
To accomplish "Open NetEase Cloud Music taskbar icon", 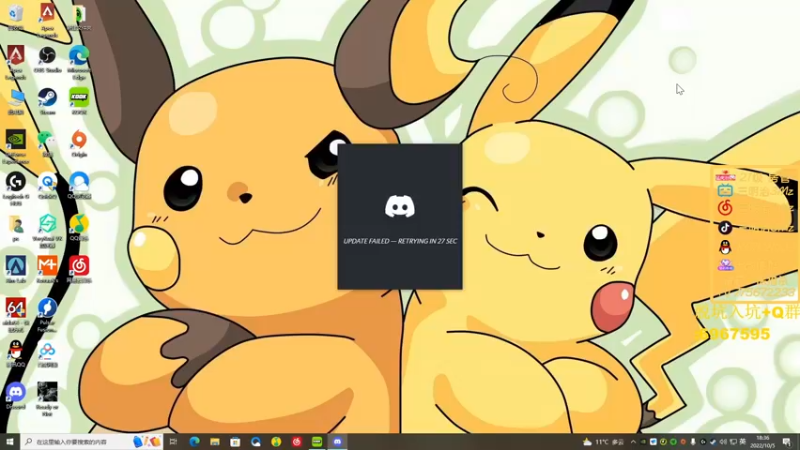I will [x=296, y=442].
